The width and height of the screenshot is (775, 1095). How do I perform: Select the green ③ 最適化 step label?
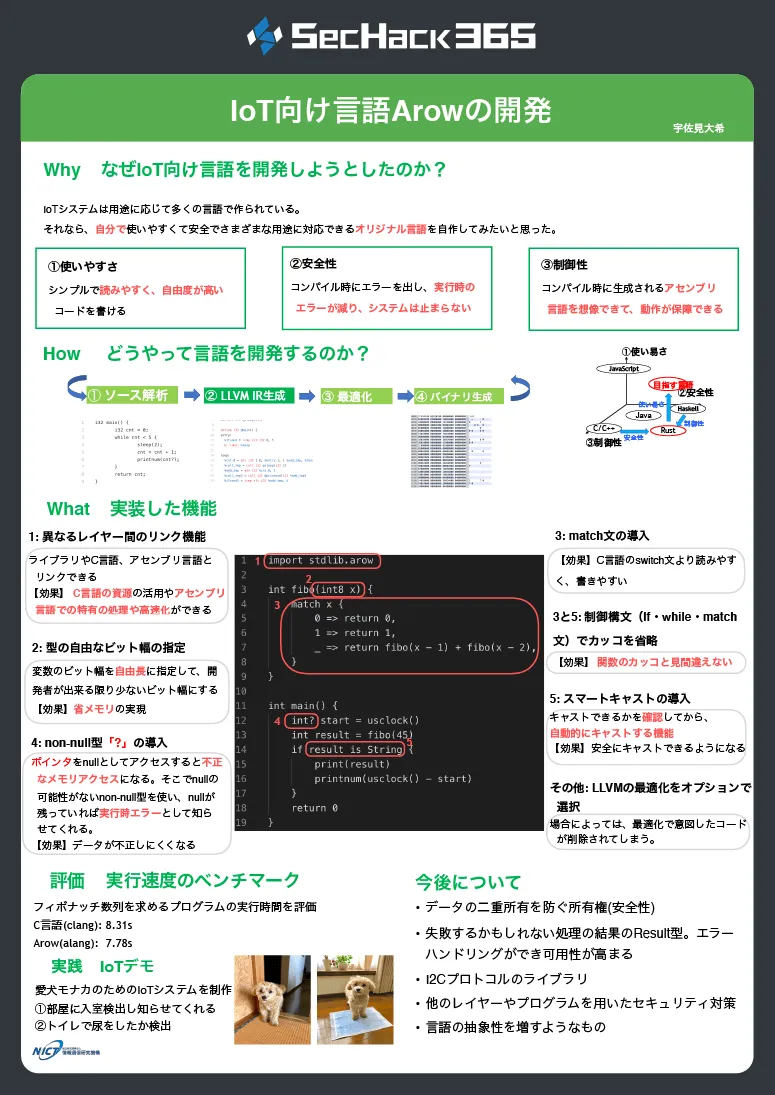click(x=356, y=396)
